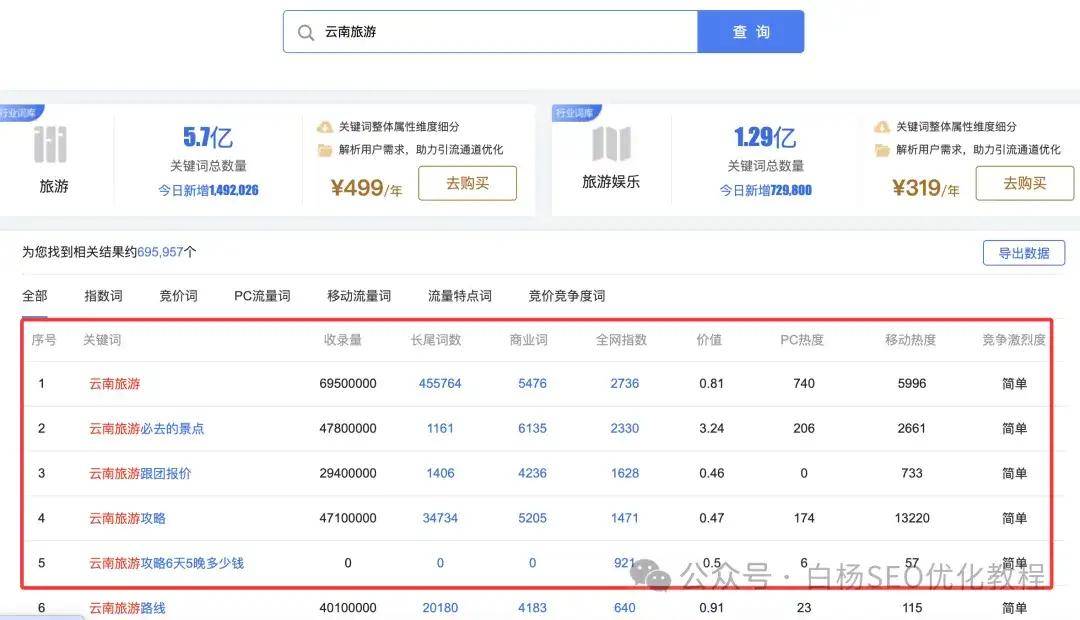Viewport: 1080px width, 620px height.
Task: Click mobile heat value 13220
Action: pyautogui.click(x=912, y=518)
